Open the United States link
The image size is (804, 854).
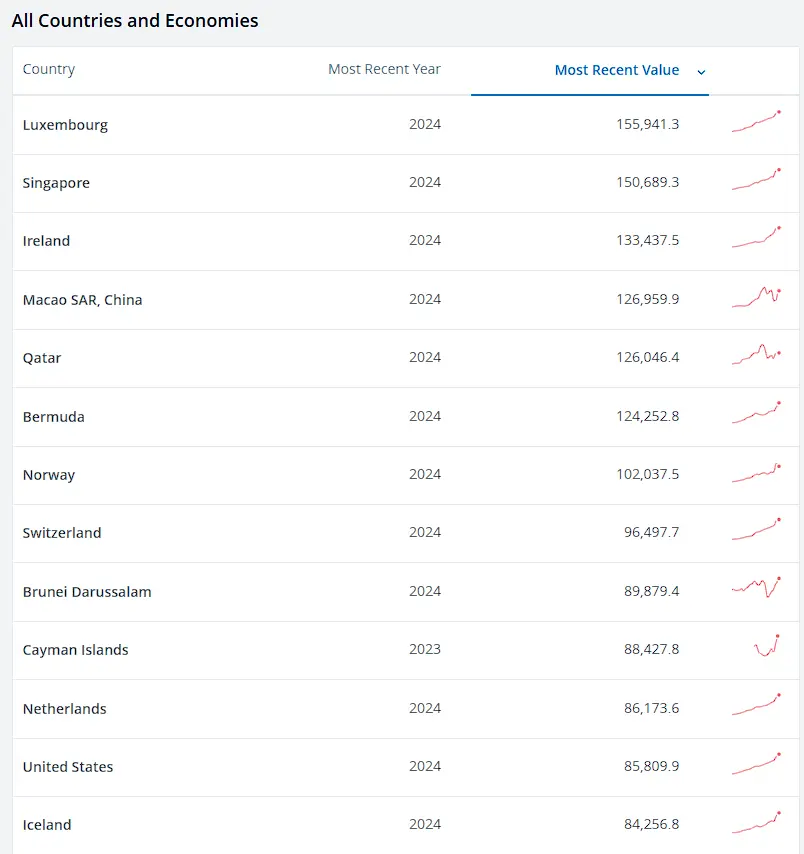tap(68, 766)
